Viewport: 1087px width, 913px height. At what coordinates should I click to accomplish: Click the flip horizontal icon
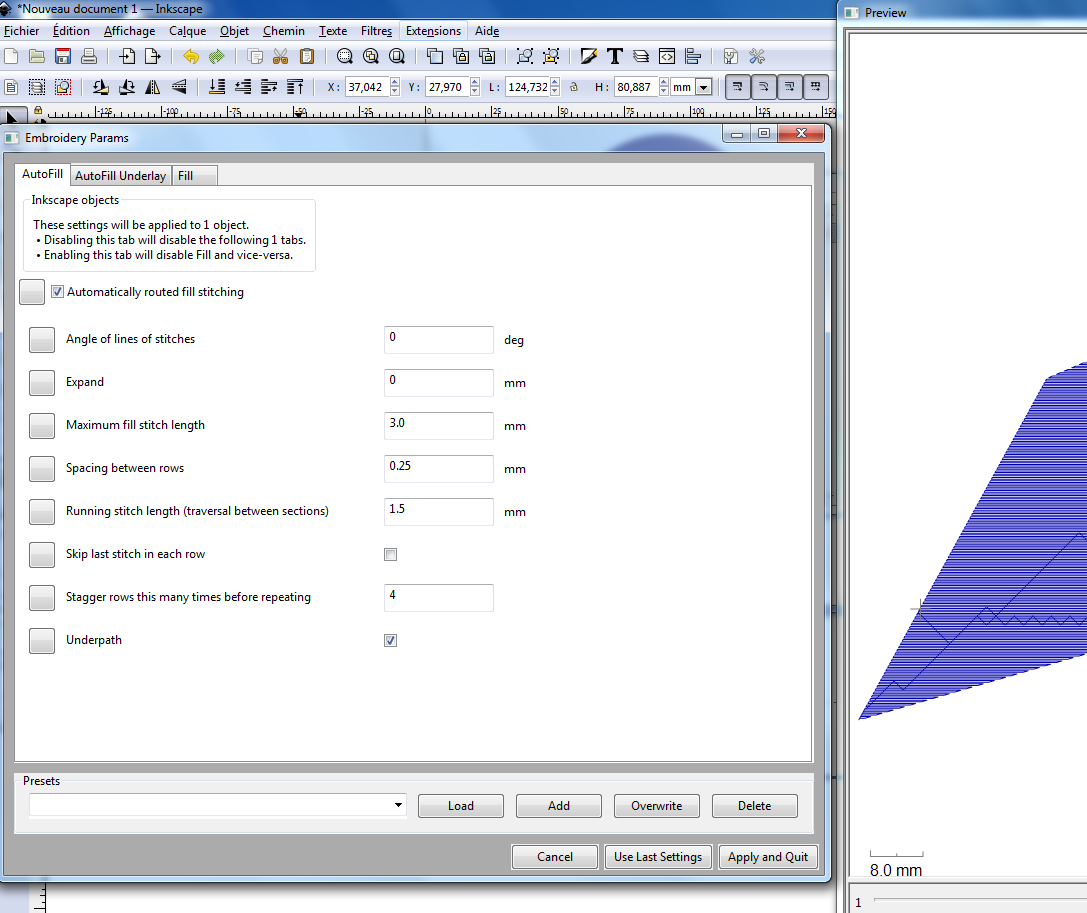point(152,87)
